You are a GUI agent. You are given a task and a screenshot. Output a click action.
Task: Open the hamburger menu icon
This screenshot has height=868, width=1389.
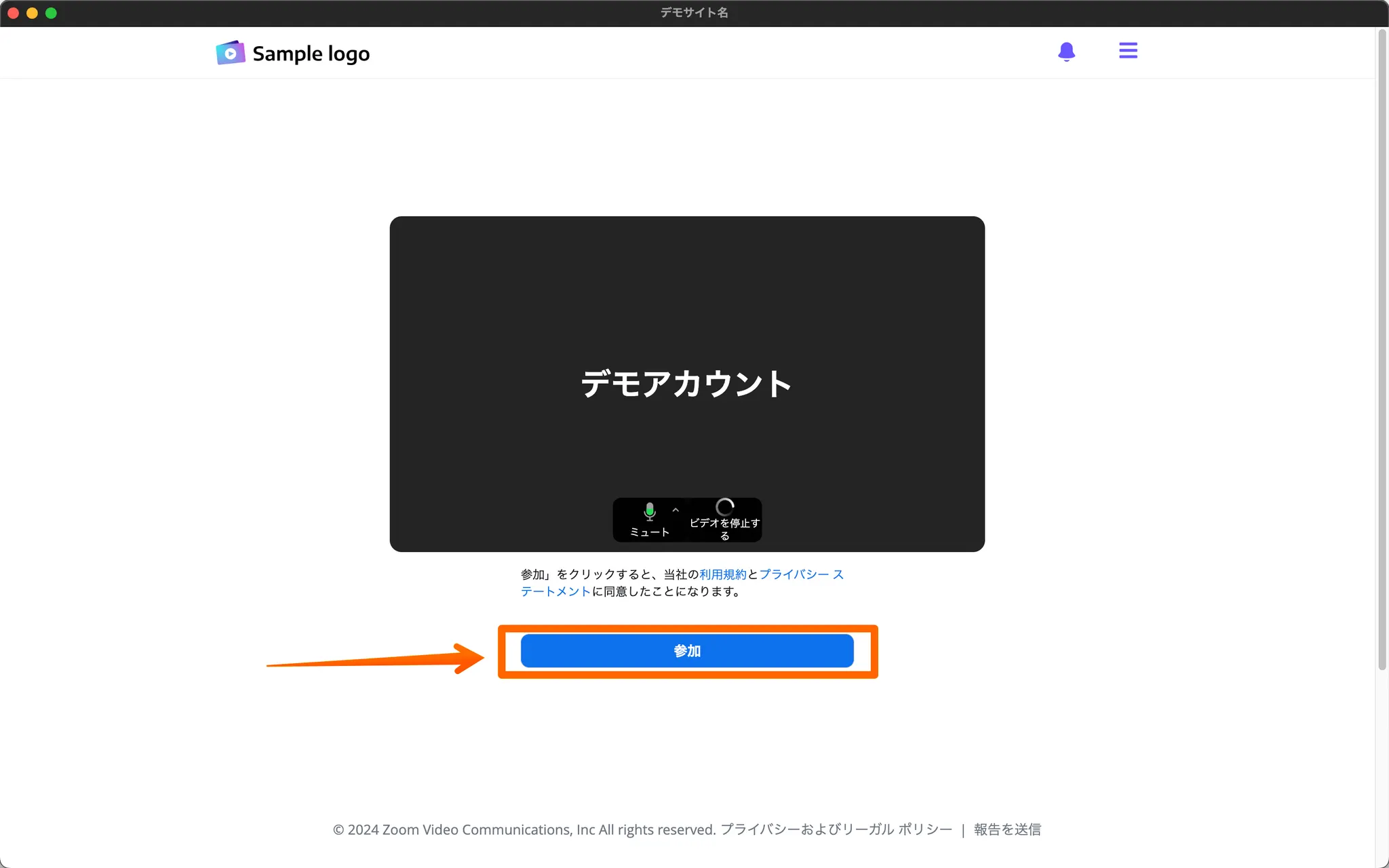pyautogui.click(x=1128, y=51)
